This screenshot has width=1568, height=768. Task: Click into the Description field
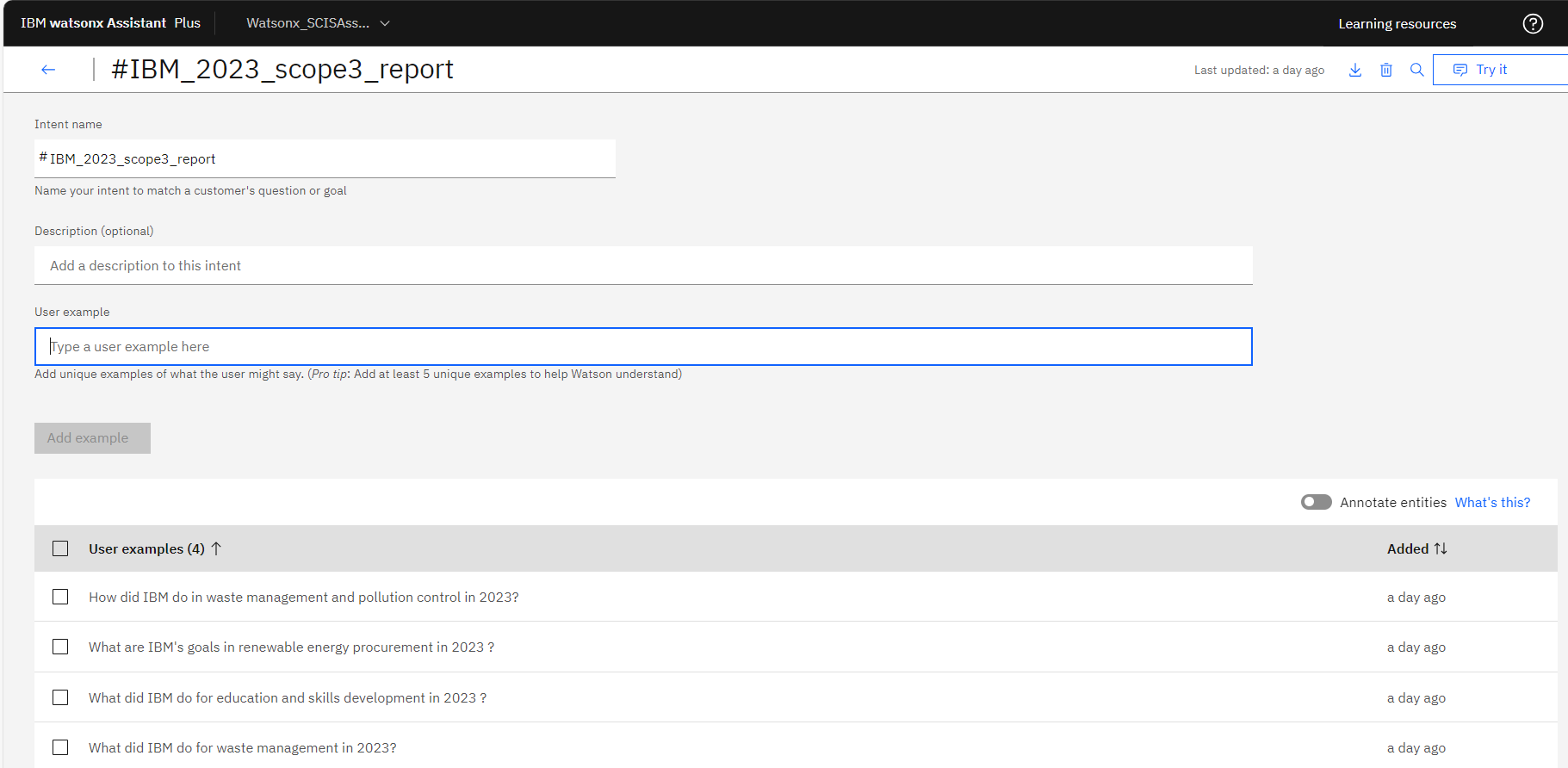pos(642,265)
